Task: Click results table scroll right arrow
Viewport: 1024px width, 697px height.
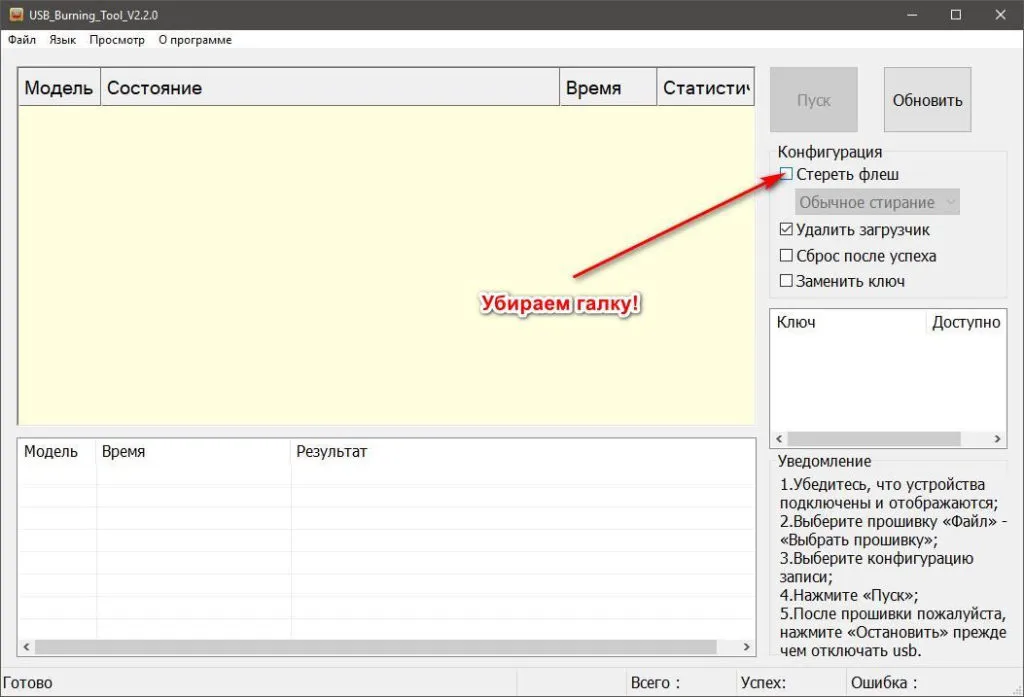Action: [x=746, y=647]
